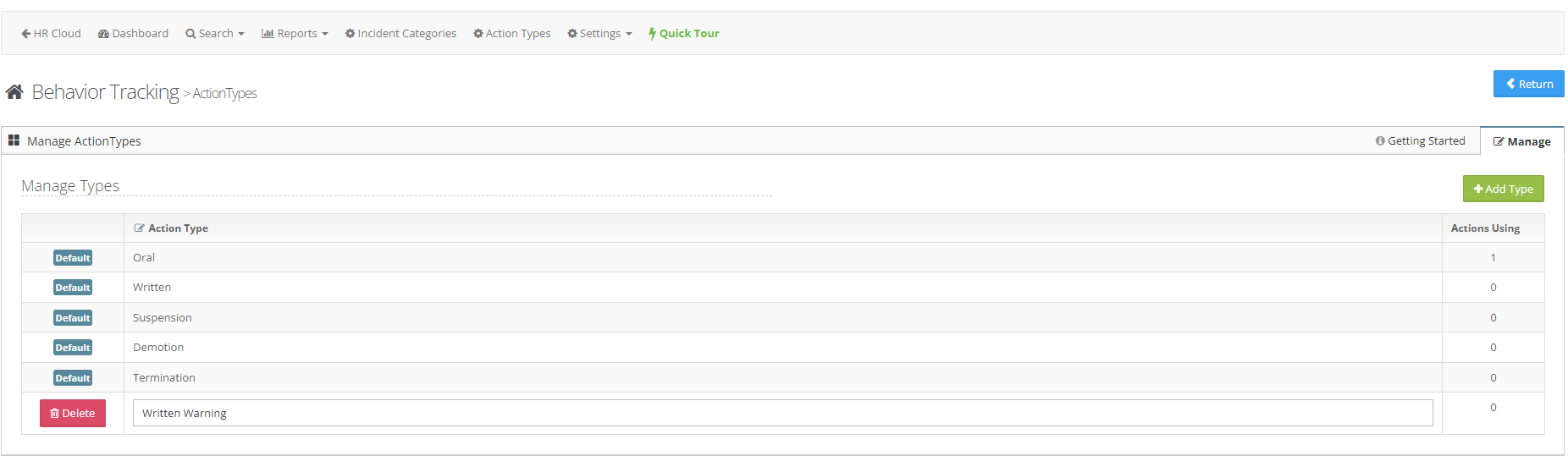Click the Written Warning text field
The image size is (1568, 456).
click(782, 414)
